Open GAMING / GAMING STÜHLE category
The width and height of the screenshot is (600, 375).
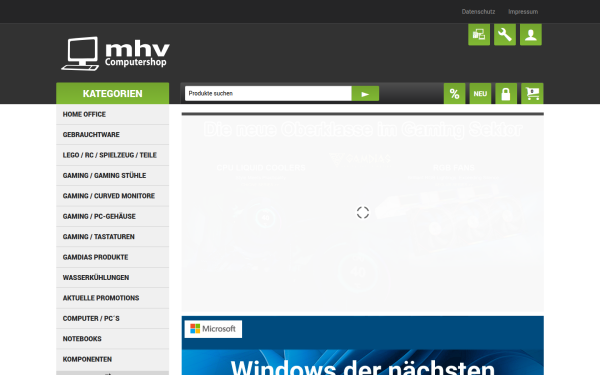(x=112, y=176)
